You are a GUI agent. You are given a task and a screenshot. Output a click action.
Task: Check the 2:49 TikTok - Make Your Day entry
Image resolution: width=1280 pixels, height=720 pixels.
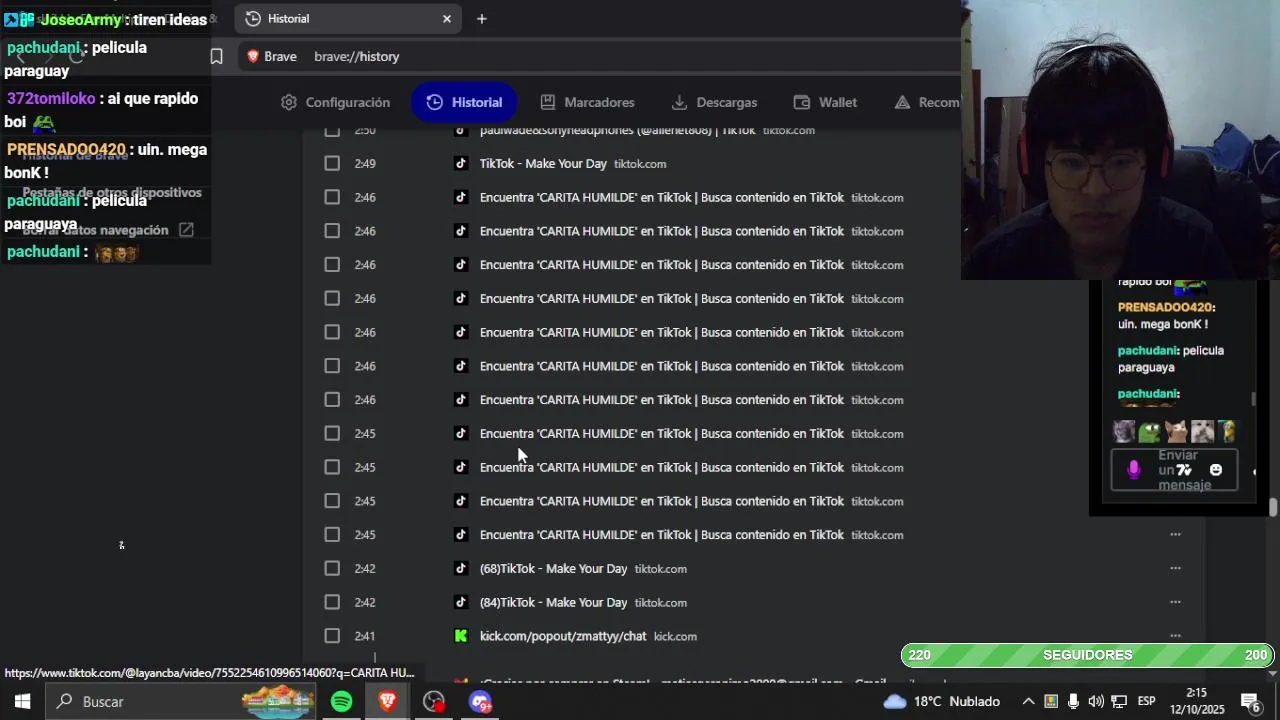click(x=332, y=164)
